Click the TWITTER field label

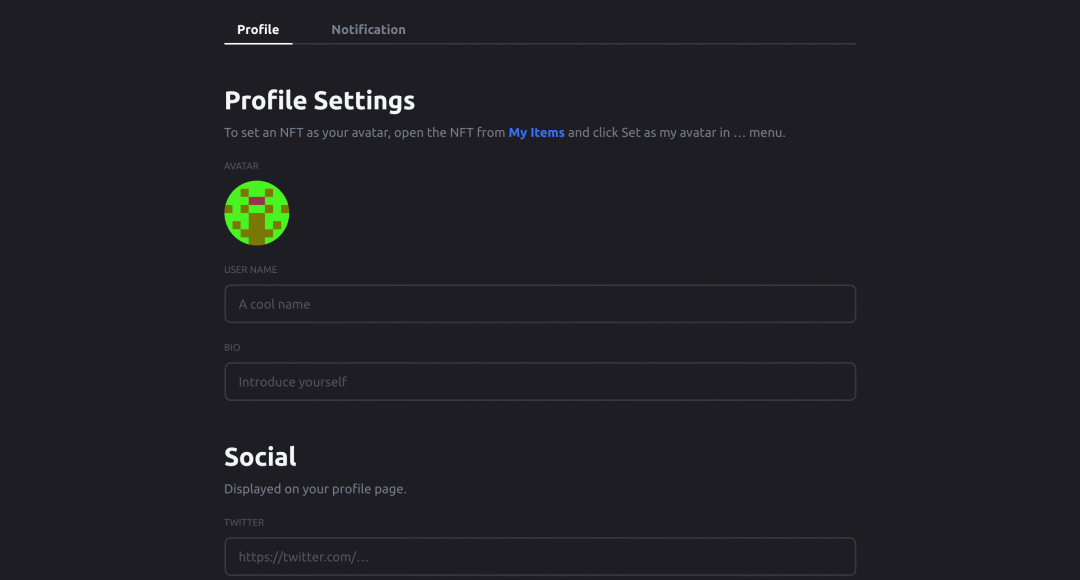(x=244, y=523)
